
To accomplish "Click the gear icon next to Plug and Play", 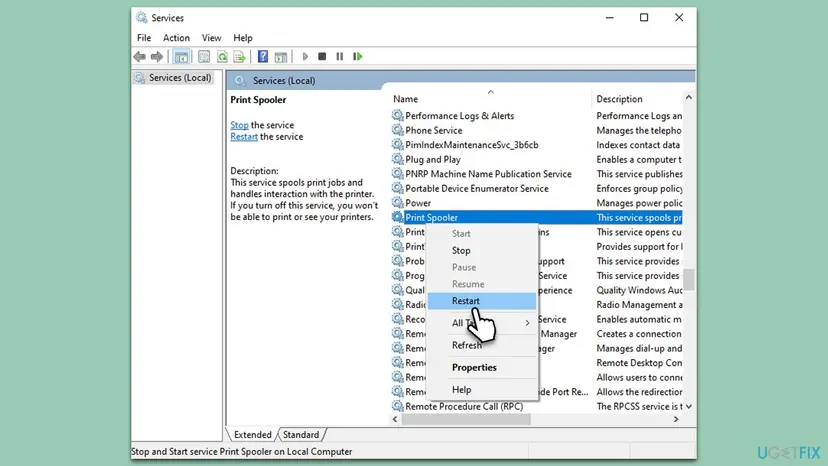I will [x=397, y=159].
